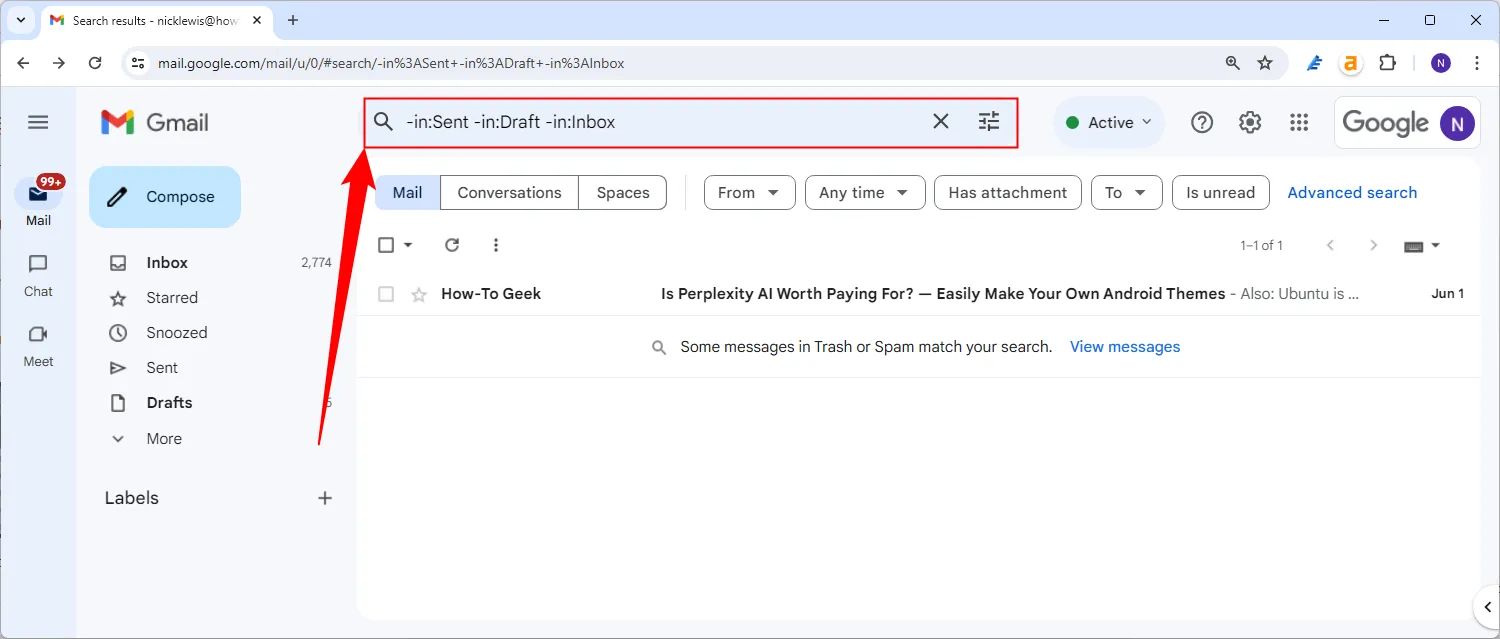
Task: View site information icon in address bar
Action: 139,63
